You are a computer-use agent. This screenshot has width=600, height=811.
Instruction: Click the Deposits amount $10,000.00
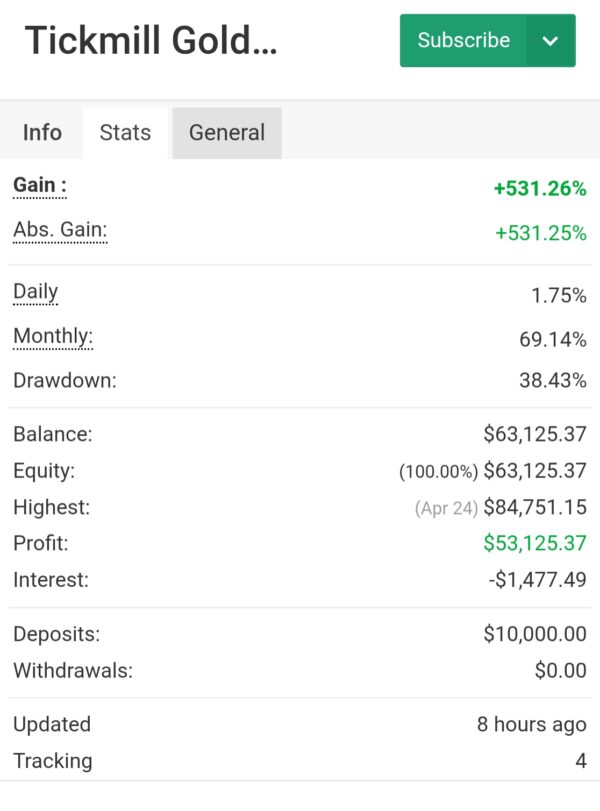click(535, 634)
